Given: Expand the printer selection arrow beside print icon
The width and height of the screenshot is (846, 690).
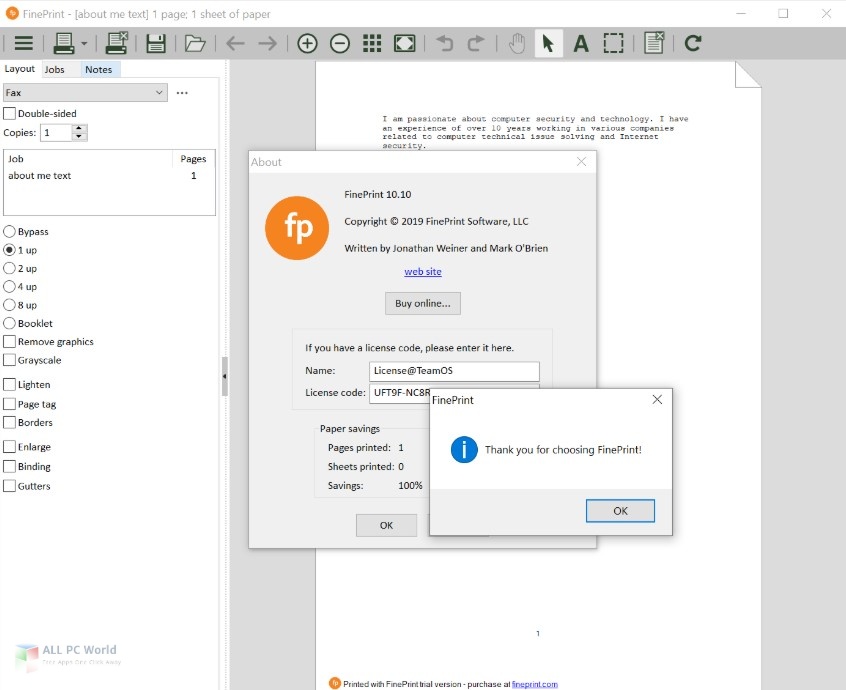Looking at the screenshot, I should [x=84, y=43].
